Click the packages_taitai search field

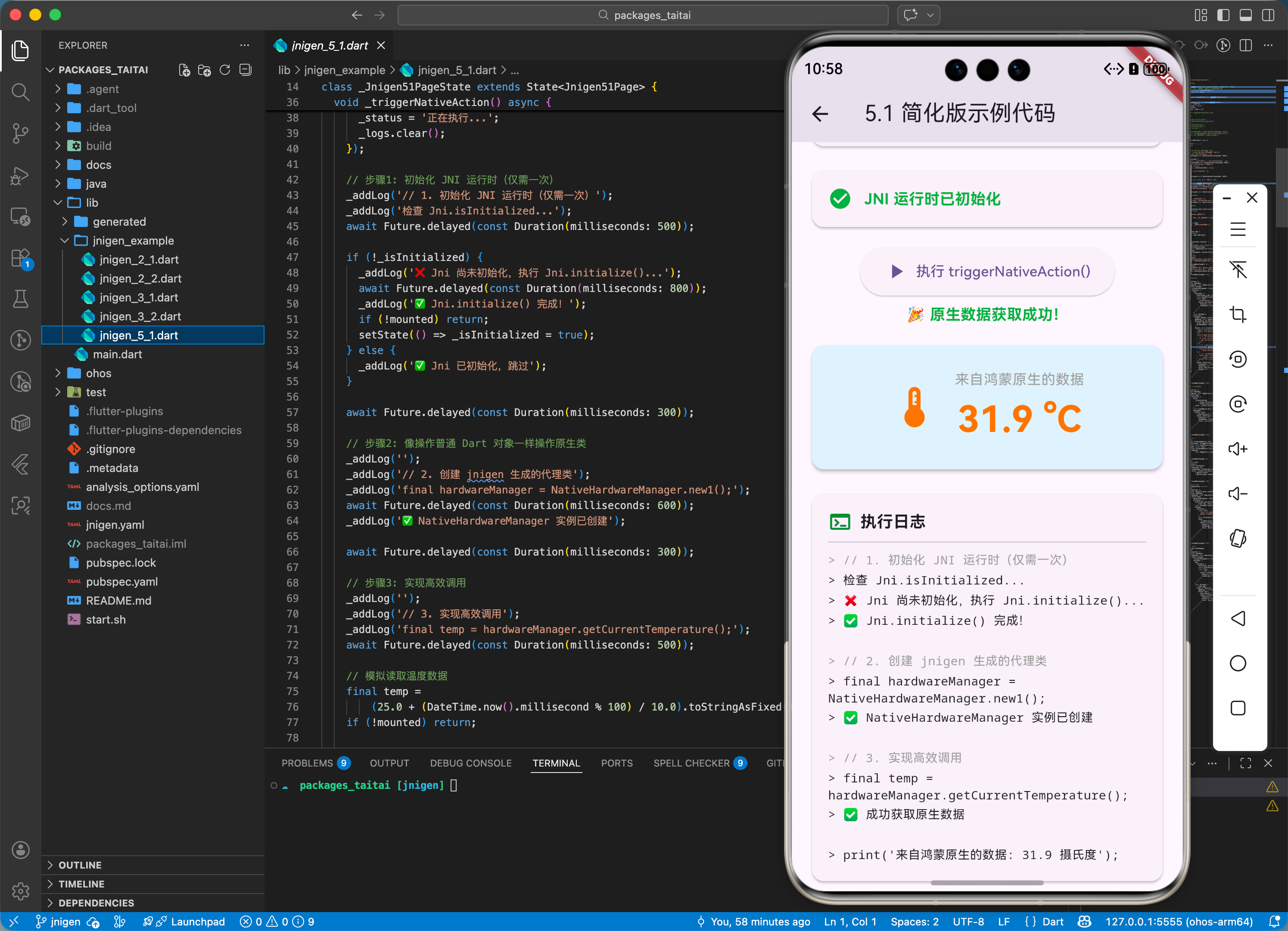coord(643,16)
